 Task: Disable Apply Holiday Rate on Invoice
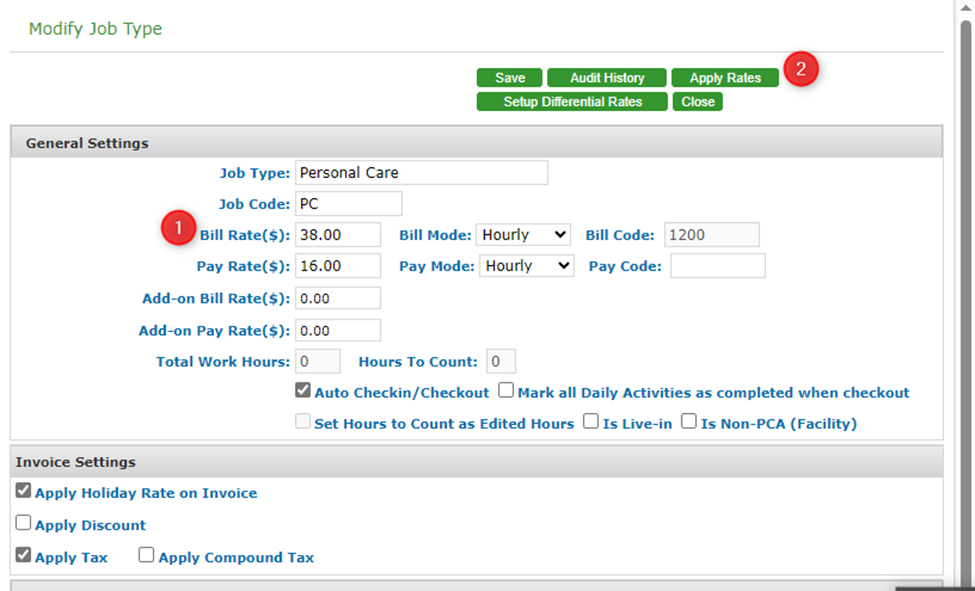[23, 491]
